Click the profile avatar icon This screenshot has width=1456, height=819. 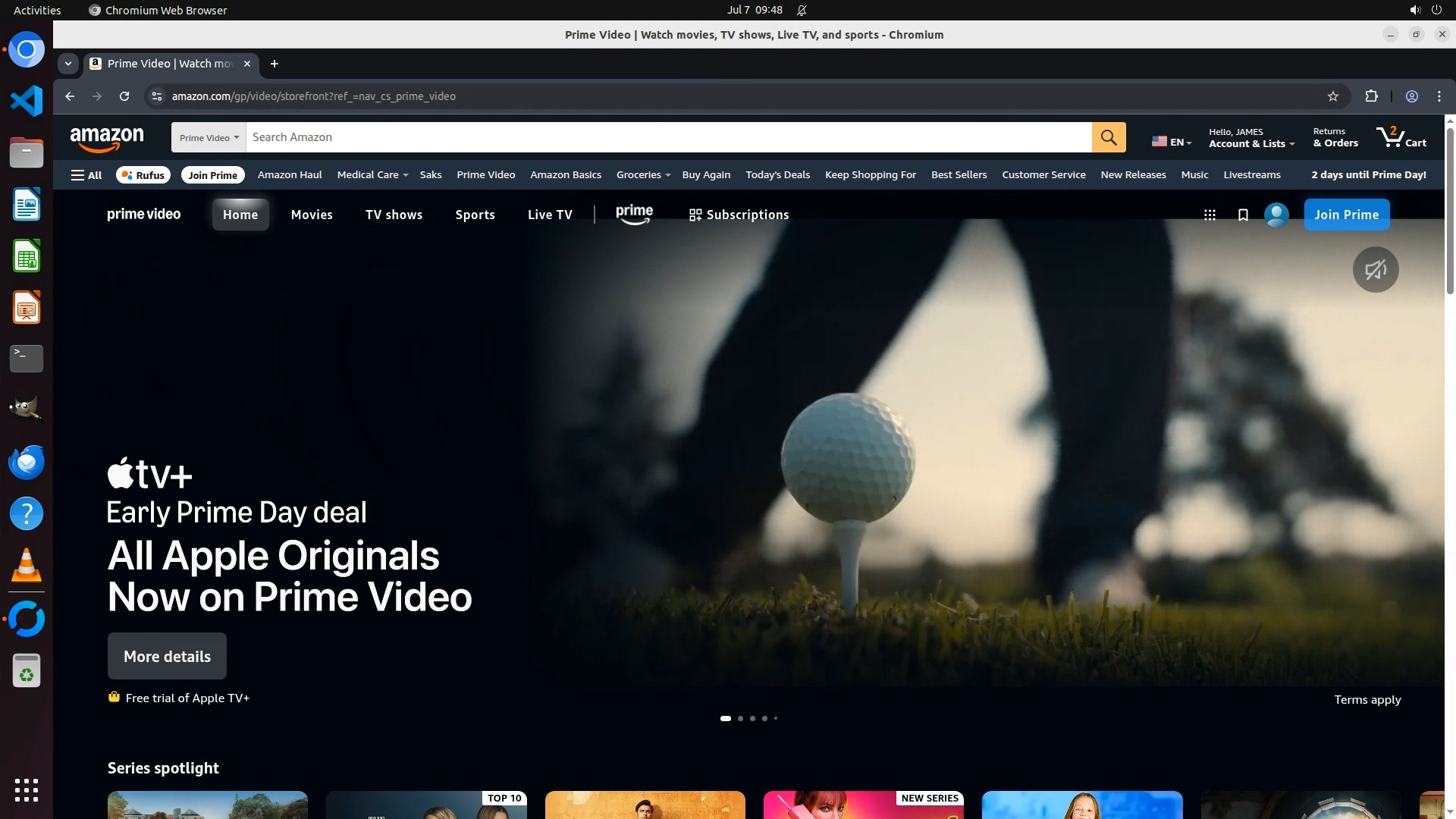(1276, 215)
